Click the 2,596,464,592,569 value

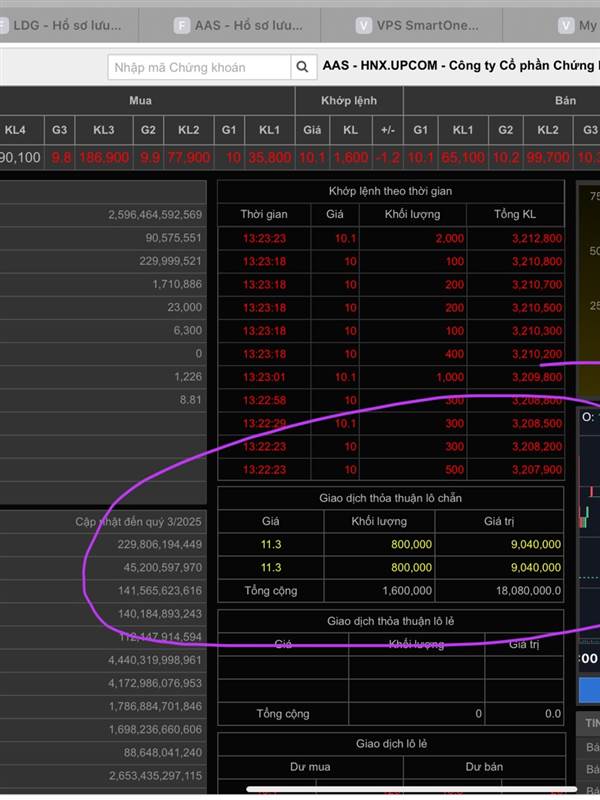pos(155,215)
